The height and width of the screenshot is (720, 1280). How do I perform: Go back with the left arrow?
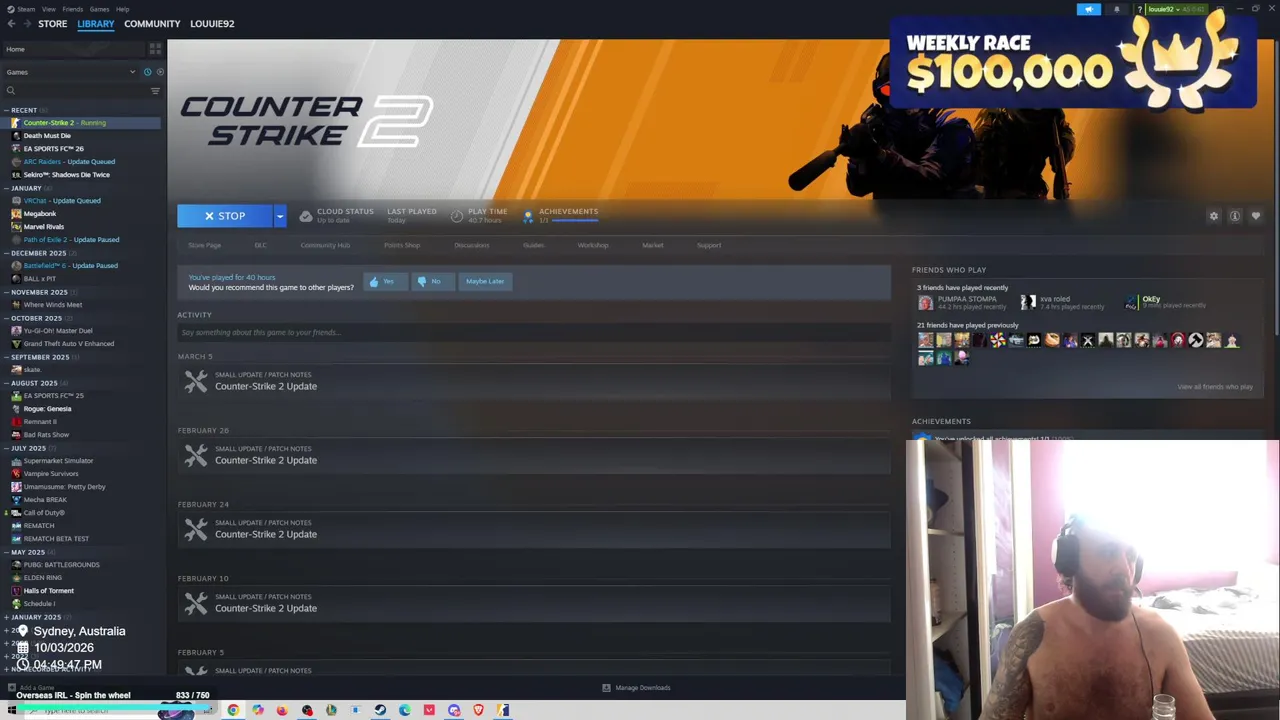[x=12, y=24]
